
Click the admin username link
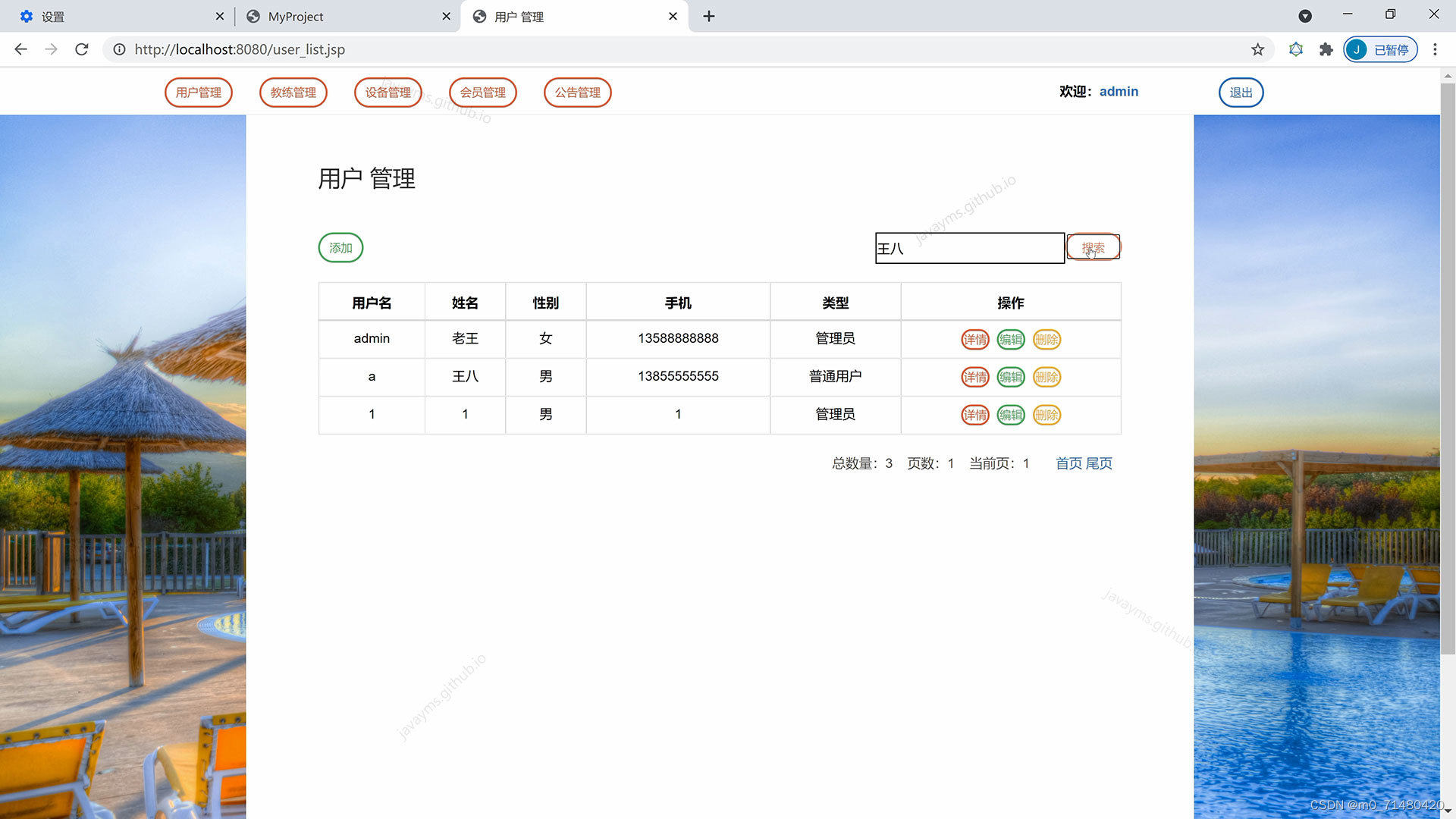(1119, 92)
